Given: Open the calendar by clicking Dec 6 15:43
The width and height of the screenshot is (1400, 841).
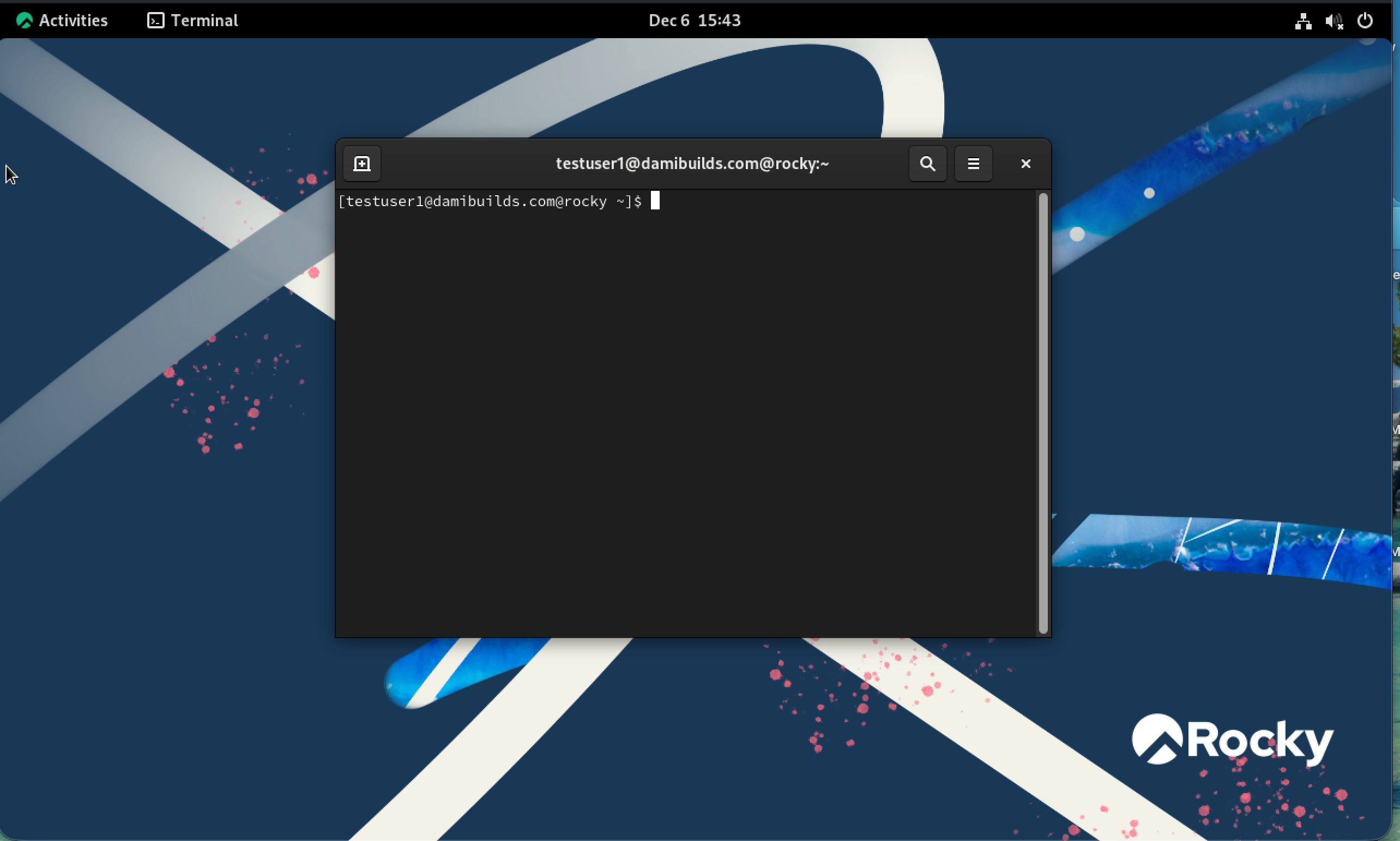Looking at the screenshot, I should click(x=694, y=20).
